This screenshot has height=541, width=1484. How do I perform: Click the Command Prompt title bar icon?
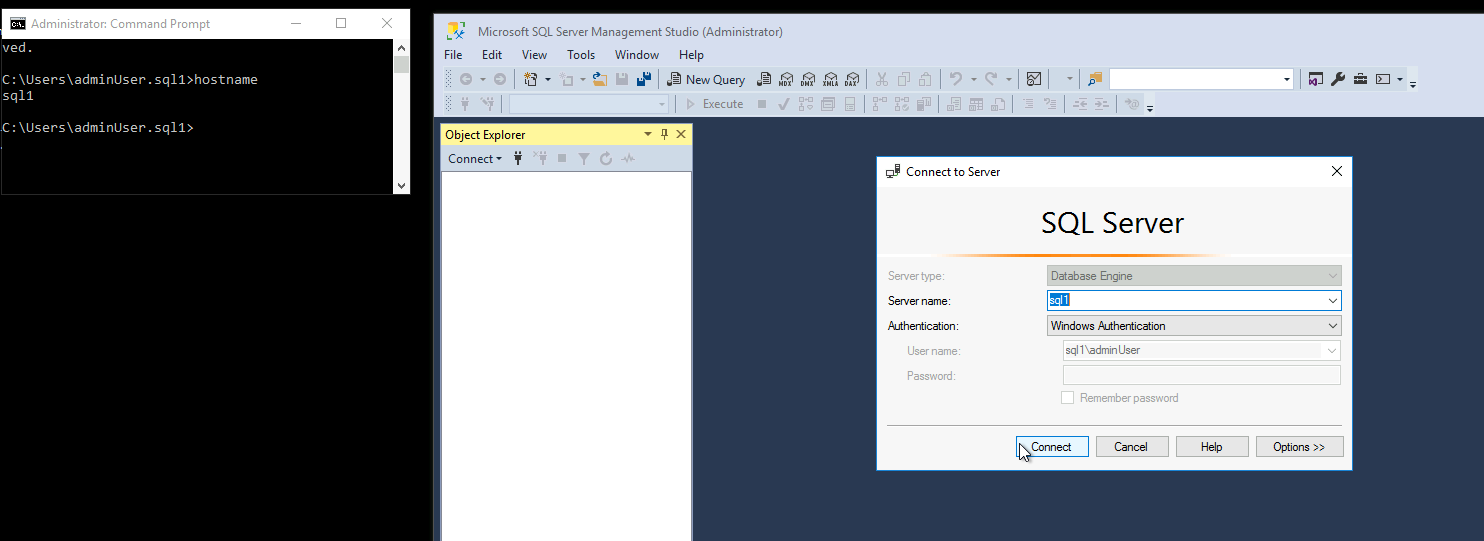[x=17, y=23]
